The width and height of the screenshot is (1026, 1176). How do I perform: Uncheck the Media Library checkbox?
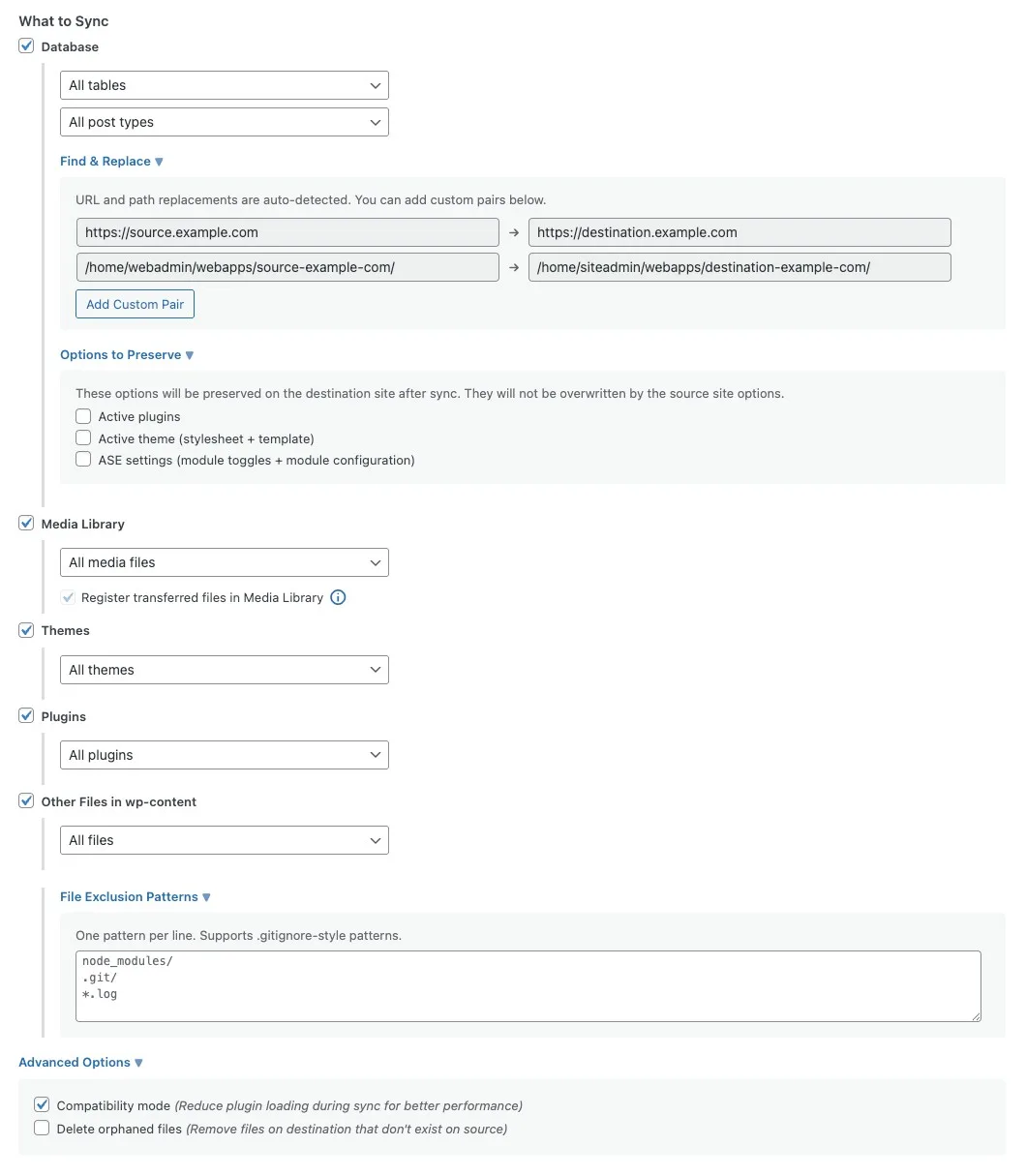pos(27,524)
